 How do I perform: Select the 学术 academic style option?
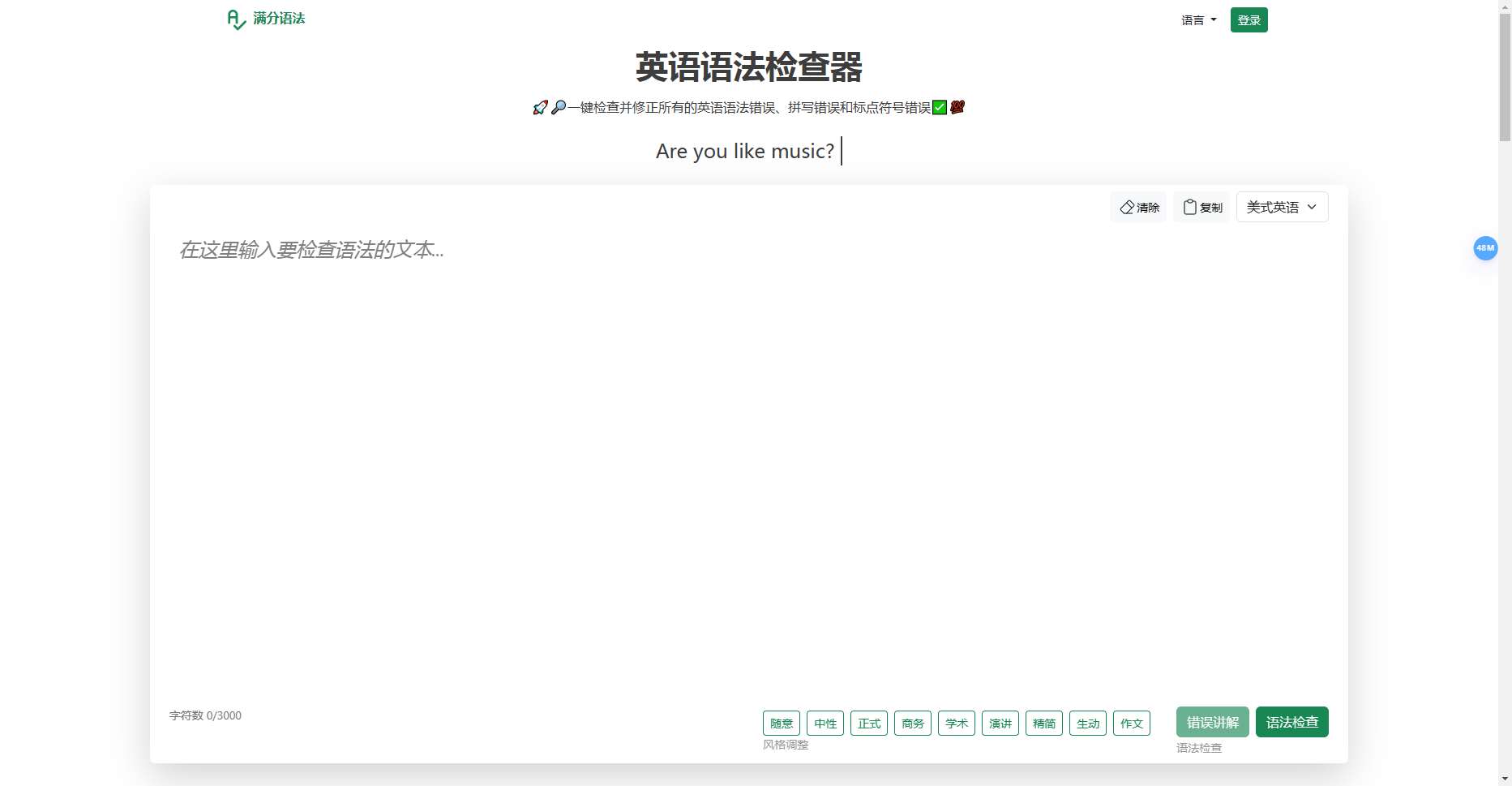(957, 723)
